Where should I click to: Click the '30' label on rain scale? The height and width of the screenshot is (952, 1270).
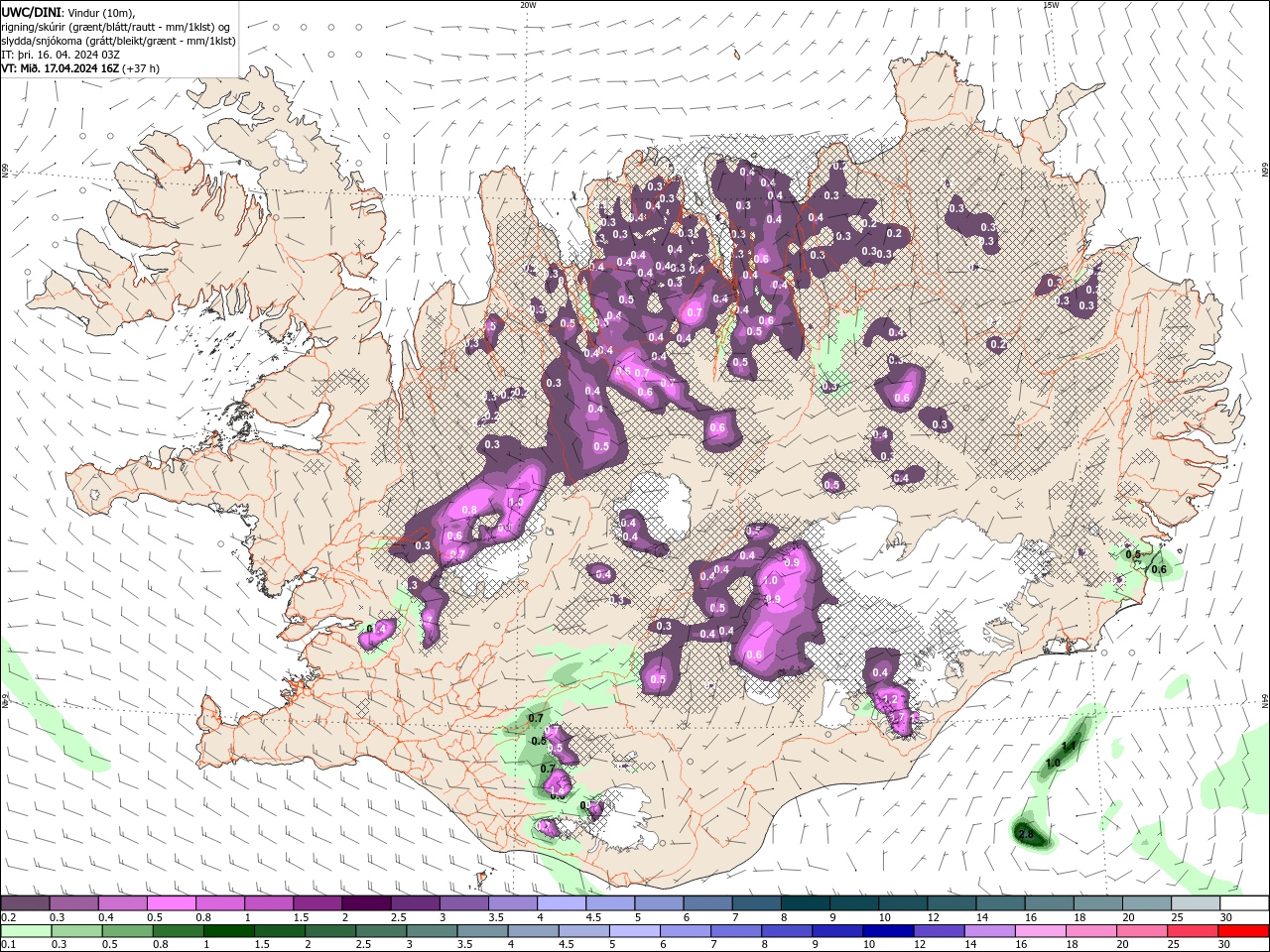(1223, 945)
